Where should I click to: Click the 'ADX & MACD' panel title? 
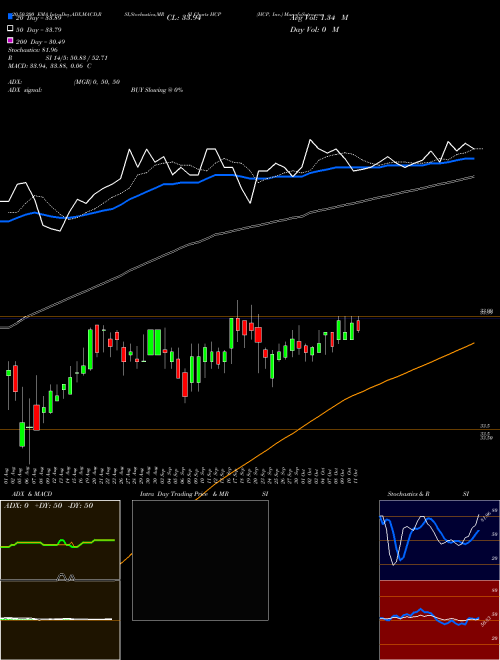click(32, 493)
